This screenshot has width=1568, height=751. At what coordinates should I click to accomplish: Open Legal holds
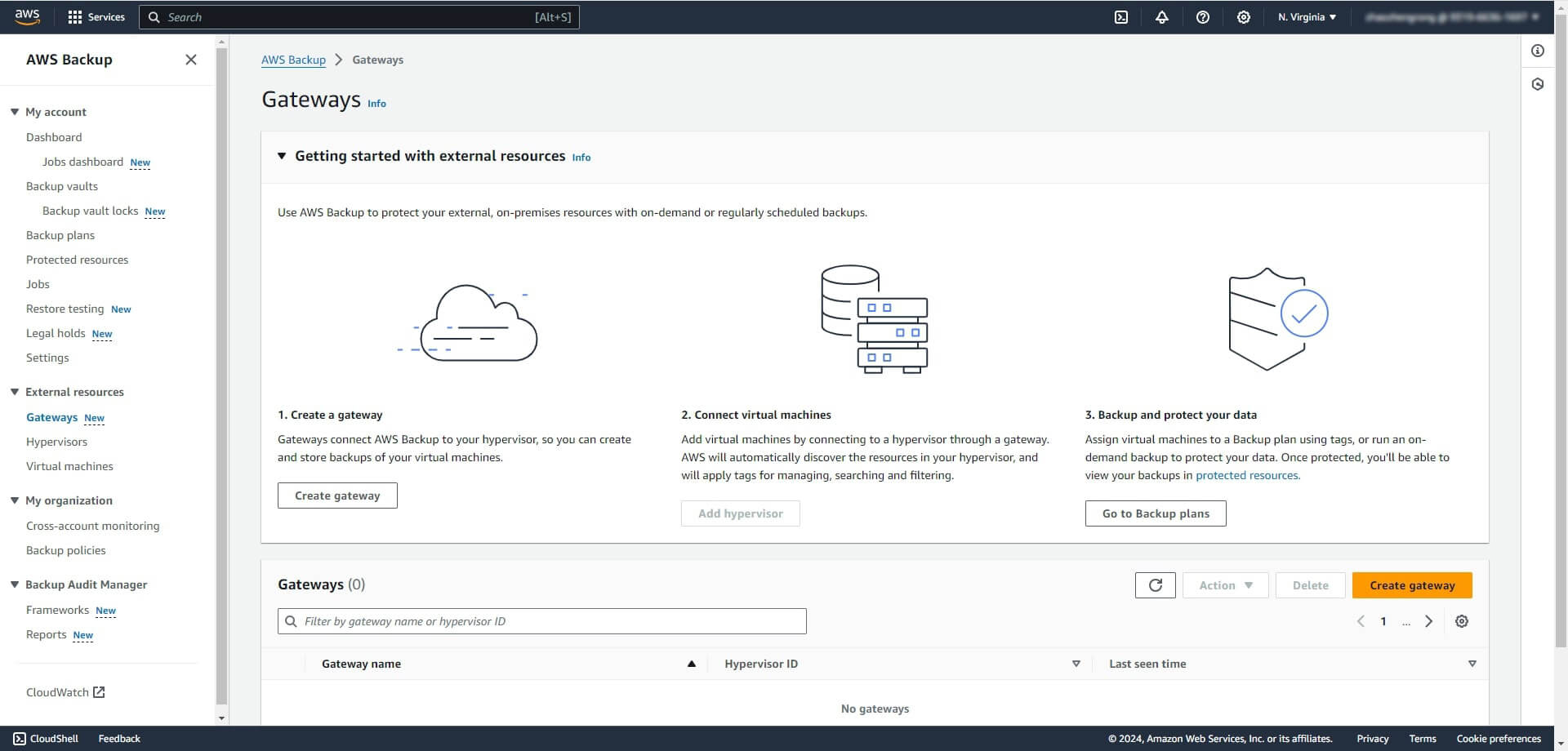coord(56,333)
